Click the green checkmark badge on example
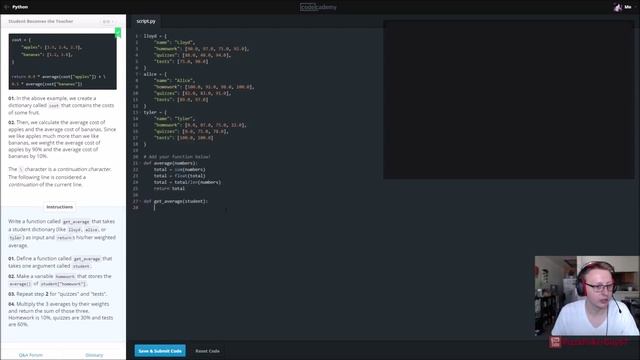 (118, 32)
